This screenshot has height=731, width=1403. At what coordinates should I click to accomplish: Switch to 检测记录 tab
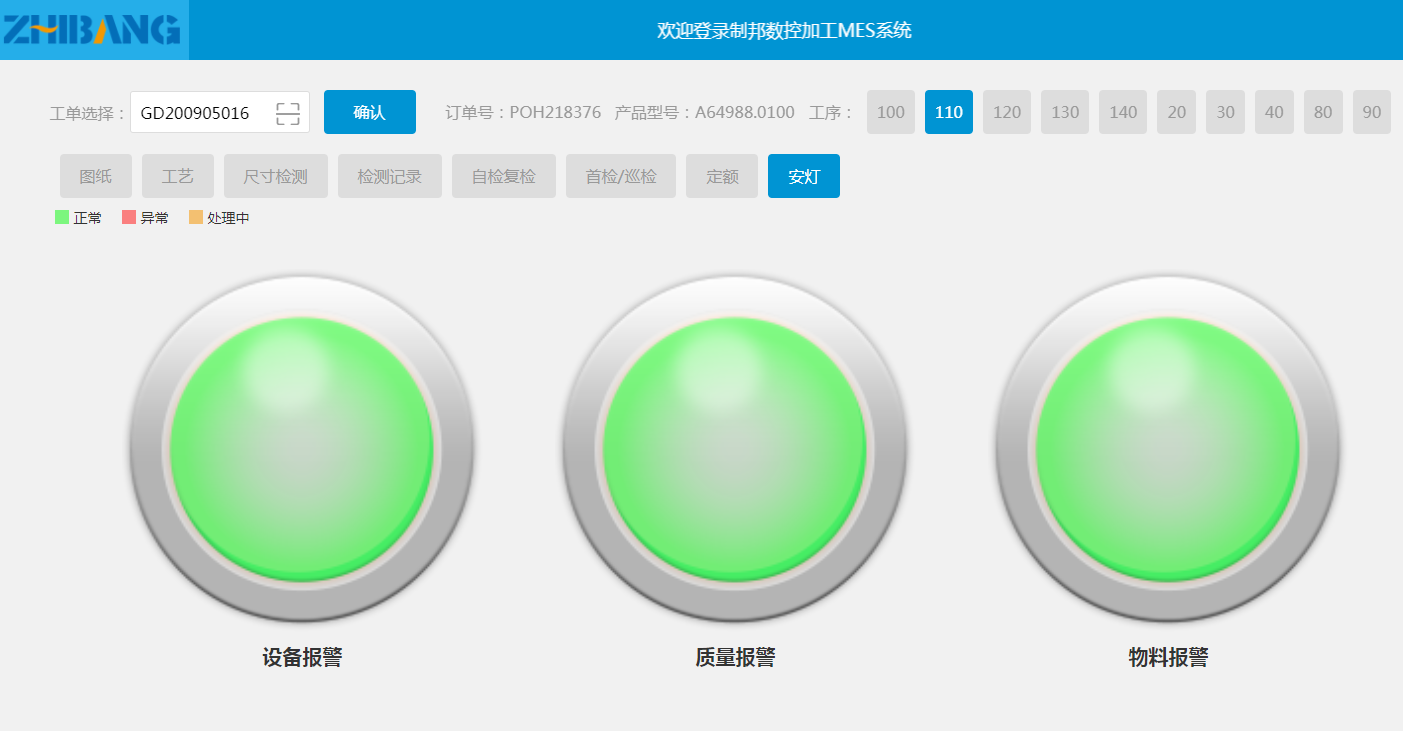tap(390, 176)
